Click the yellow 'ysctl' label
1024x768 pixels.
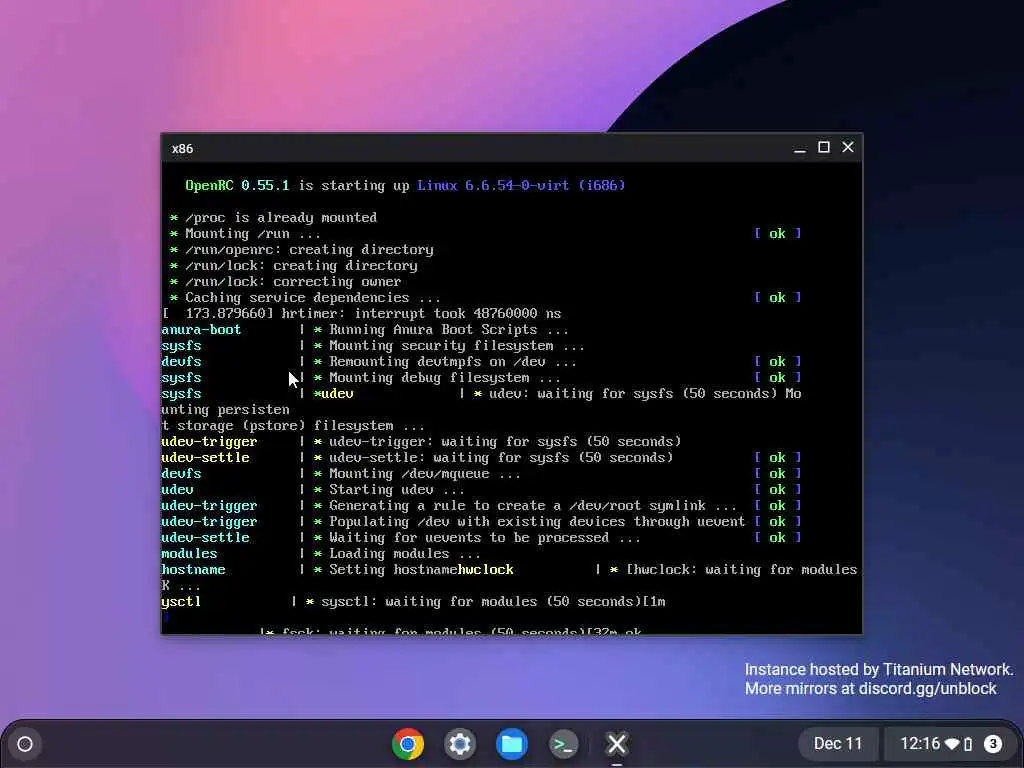[181, 601]
